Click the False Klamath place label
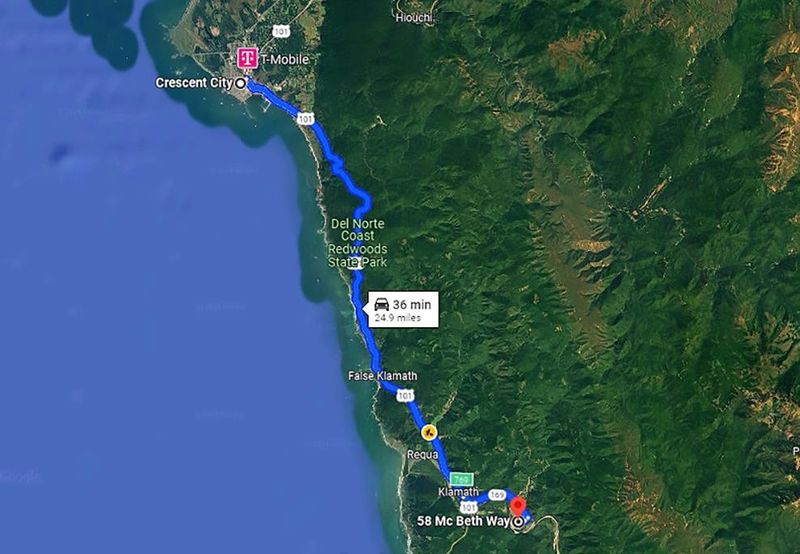This screenshot has height=554, width=800. [383, 376]
